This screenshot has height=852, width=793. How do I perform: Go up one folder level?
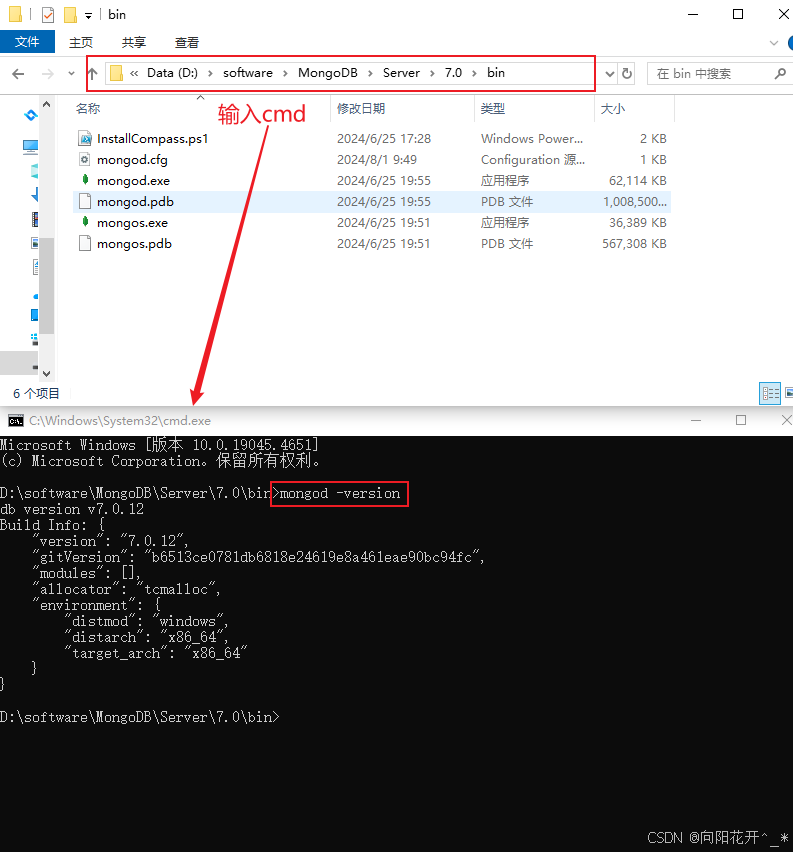92,73
